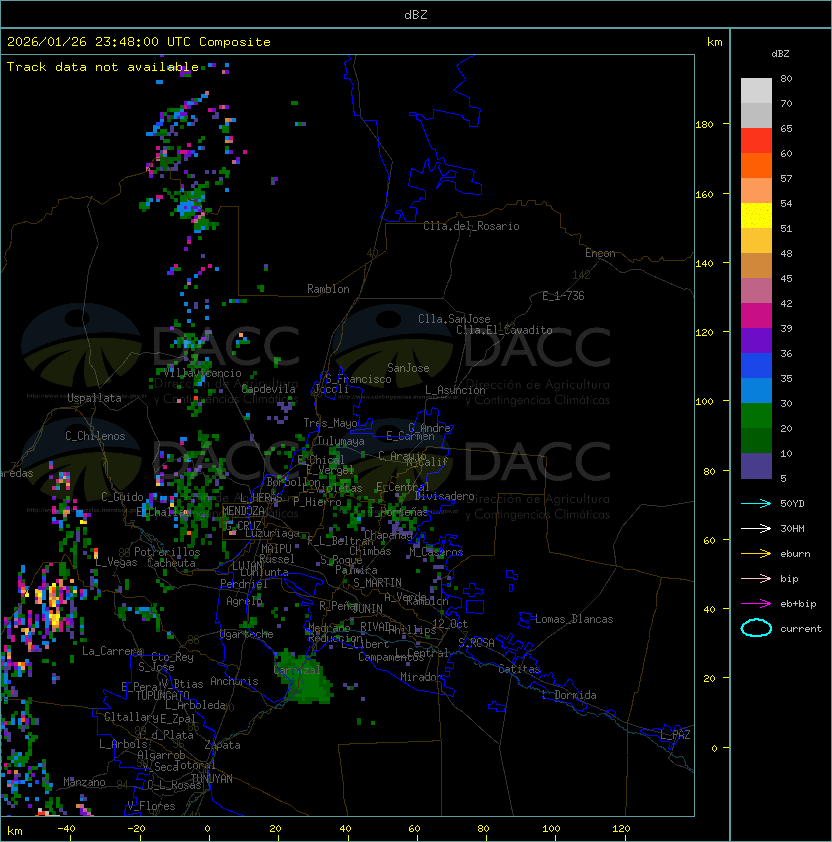
Task: Click the Clla.del_Rosario map label
Action: pyautogui.click(x=471, y=226)
